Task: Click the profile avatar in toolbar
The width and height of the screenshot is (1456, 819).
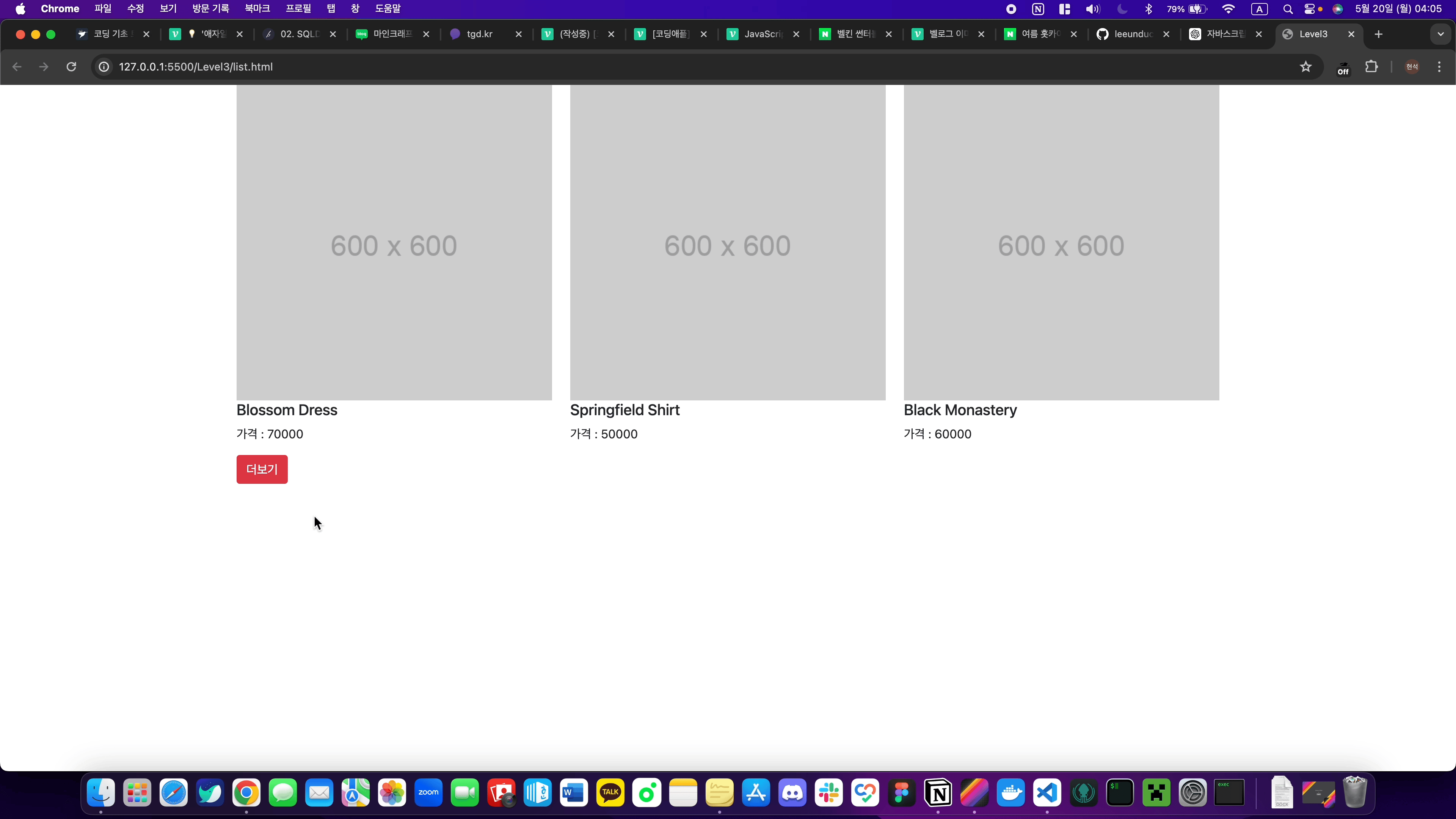Action: point(1412,67)
